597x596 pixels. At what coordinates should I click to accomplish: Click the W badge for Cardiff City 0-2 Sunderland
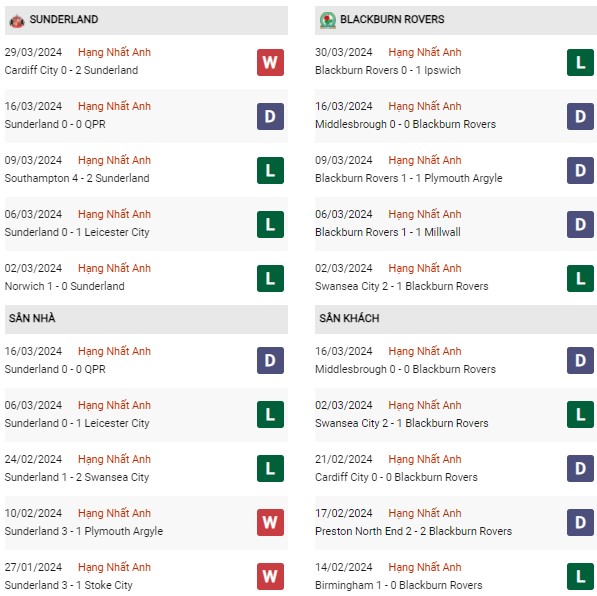[x=270, y=62]
